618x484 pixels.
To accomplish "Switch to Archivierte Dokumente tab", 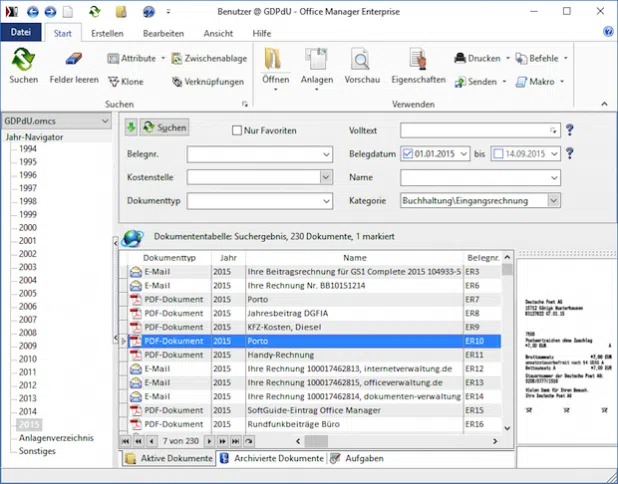I will coord(272,458).
